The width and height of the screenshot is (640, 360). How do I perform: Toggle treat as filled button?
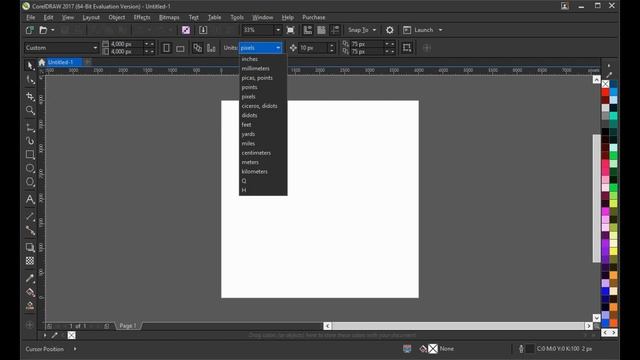point(407,48)
